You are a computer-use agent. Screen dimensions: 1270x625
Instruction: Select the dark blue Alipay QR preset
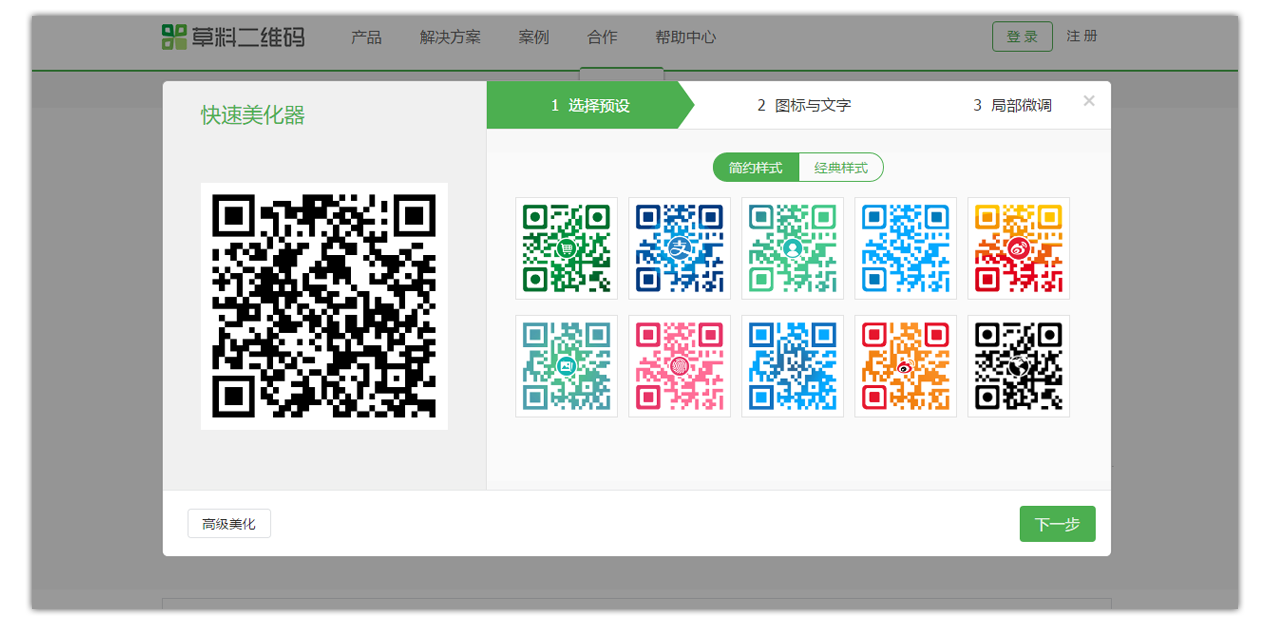(680, 248)
